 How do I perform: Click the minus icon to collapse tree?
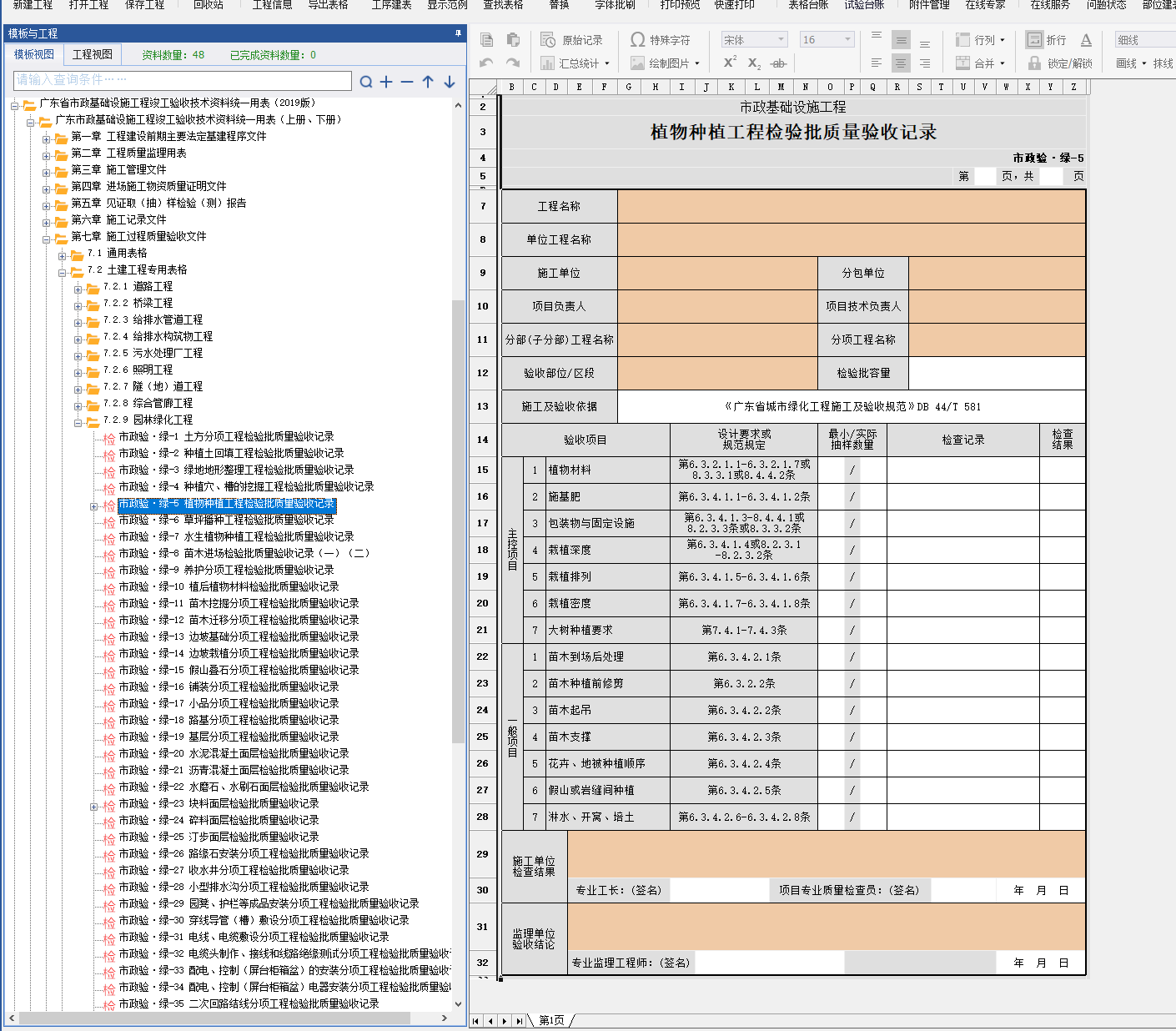(407, 81)
